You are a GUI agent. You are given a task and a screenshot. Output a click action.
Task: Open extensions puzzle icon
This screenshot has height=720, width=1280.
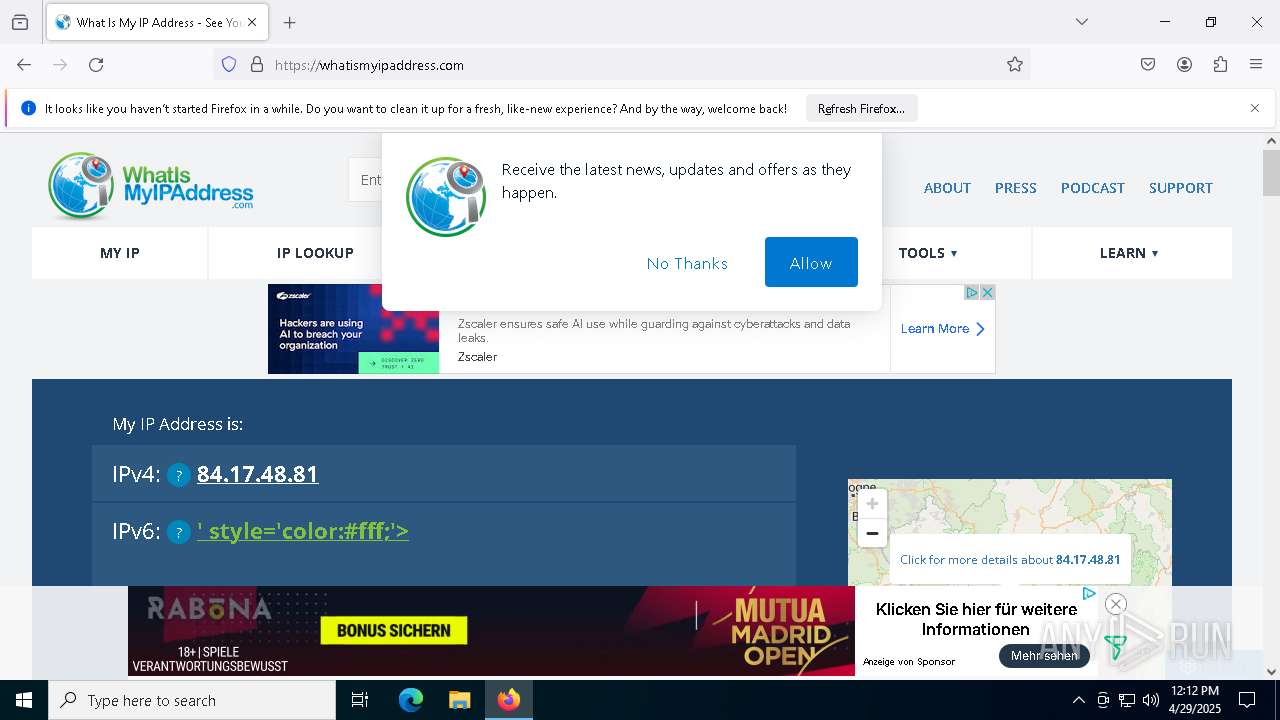coord(1220,64)
